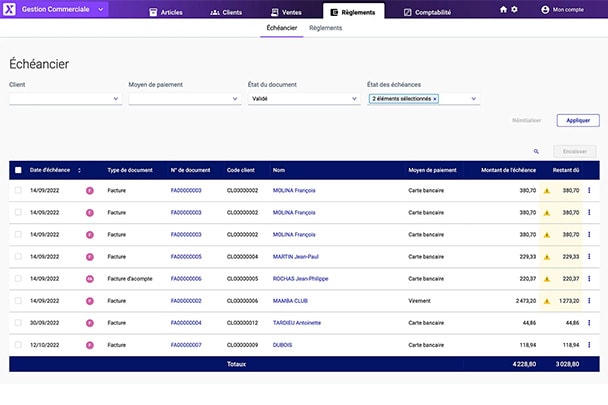
Task: Open the Gestion Commerciale module switcher
Action: point(101,9)
